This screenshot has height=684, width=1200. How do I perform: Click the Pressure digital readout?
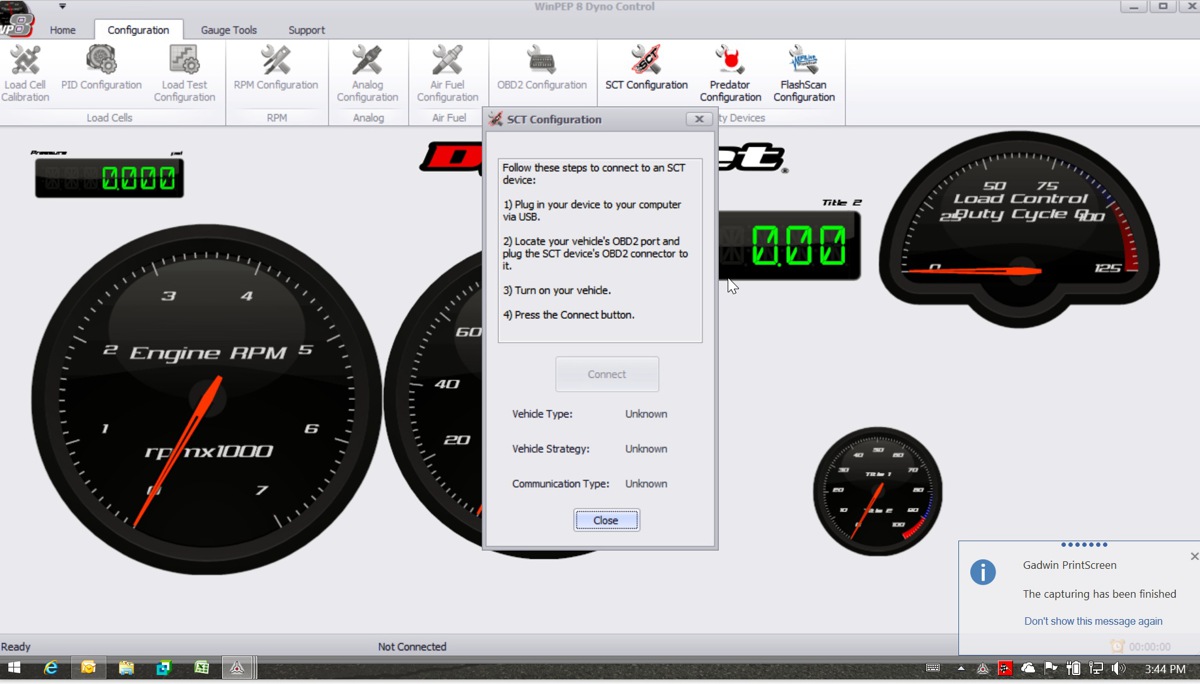coord(109,178)
